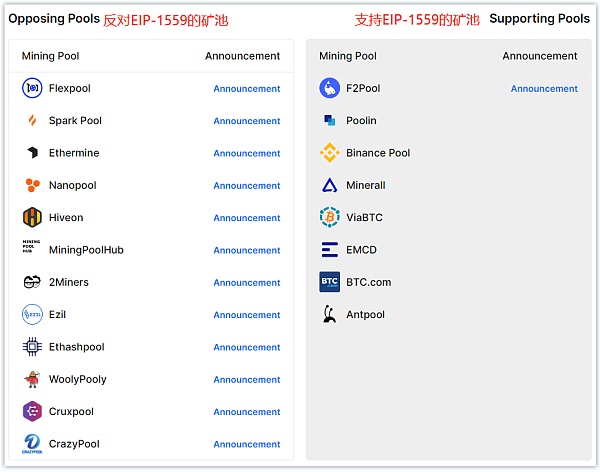Click the supporting table Mining Pool header
Screen dimensions: 600x472
348,56
